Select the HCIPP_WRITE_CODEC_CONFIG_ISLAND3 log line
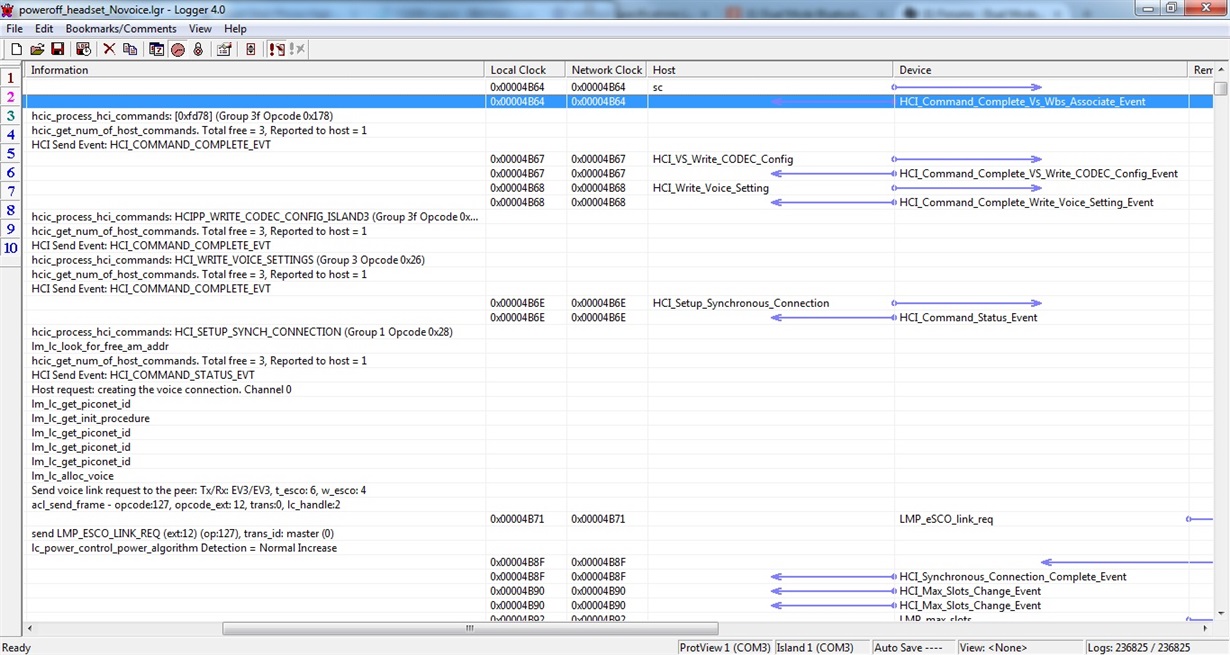Viewport: 1230px width, 655px height. click(x=254, y=217)
